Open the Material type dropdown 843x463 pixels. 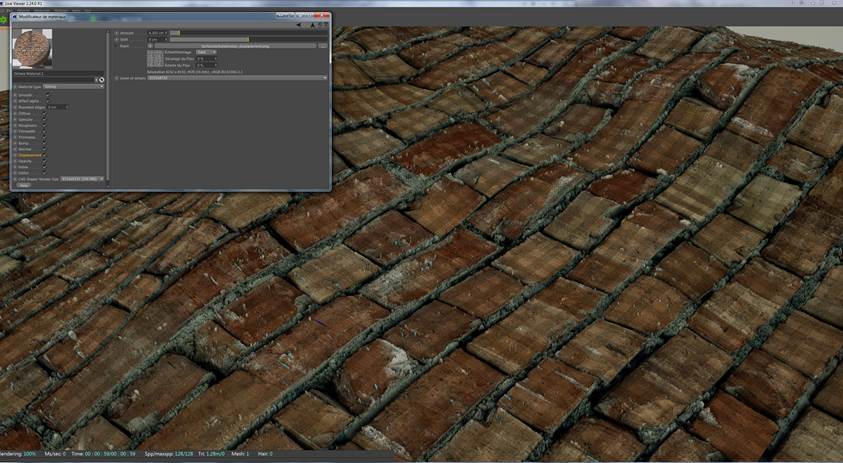pyautogui.click(x=74, y=87)
